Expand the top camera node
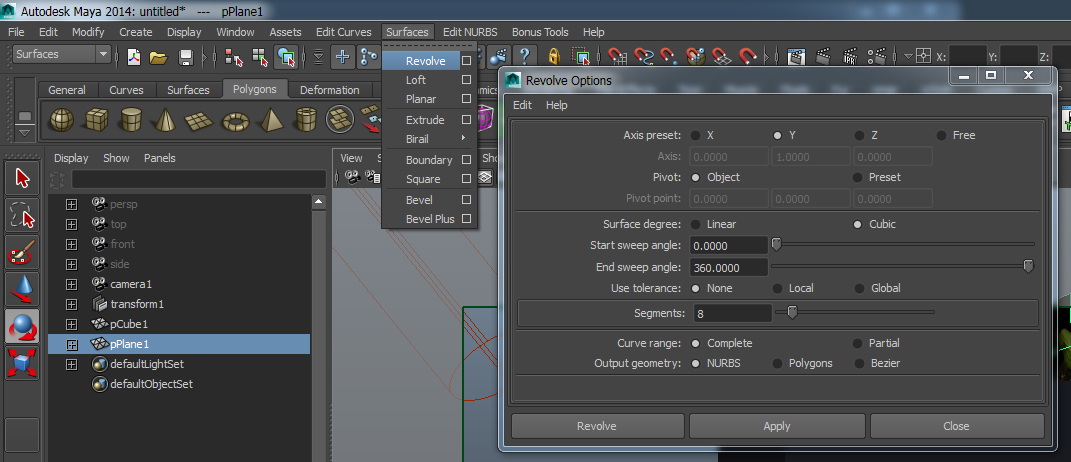The height and width of the screenshot is (462, 1071). coord(72,224)
